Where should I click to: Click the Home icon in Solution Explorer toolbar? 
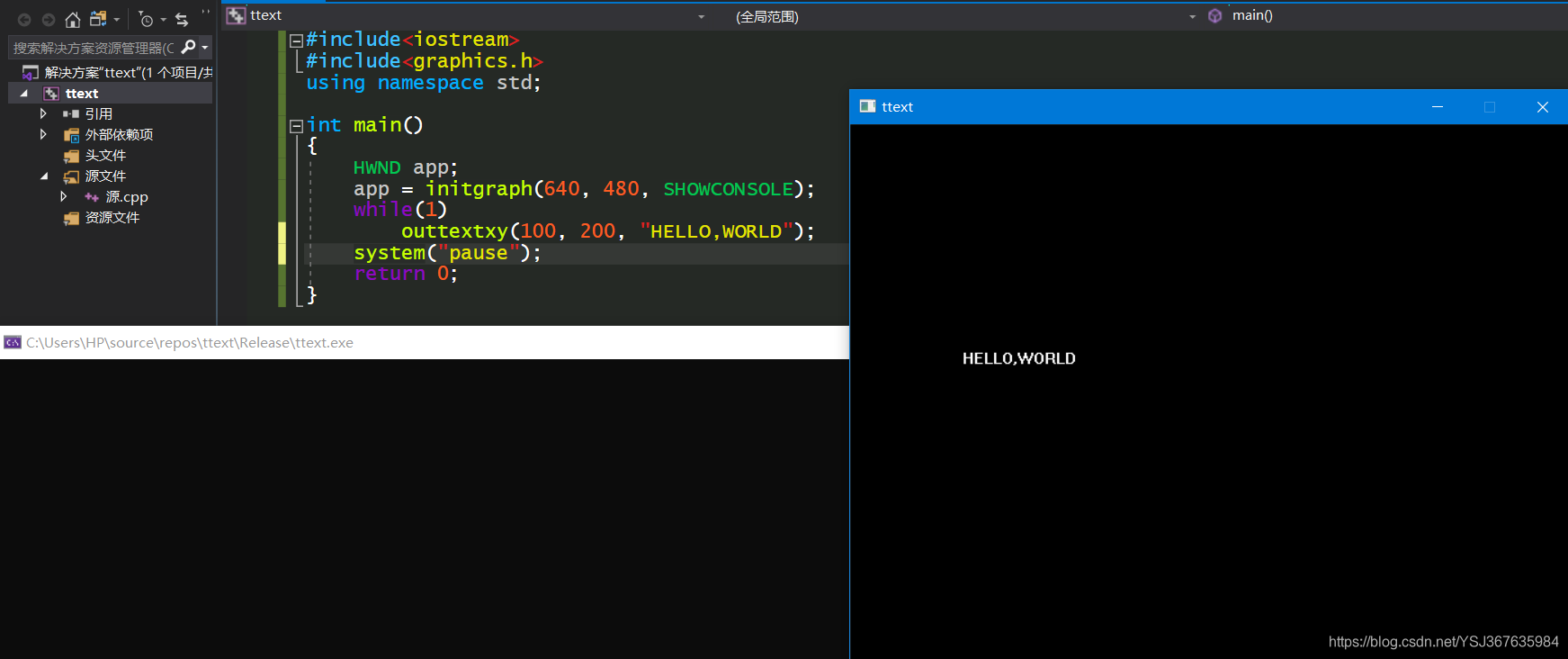pyautogui.click(x=73, y=20)
